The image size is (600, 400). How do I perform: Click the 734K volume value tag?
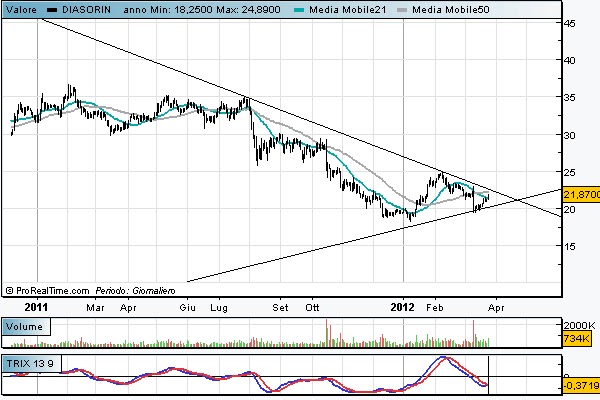(577, 338)
